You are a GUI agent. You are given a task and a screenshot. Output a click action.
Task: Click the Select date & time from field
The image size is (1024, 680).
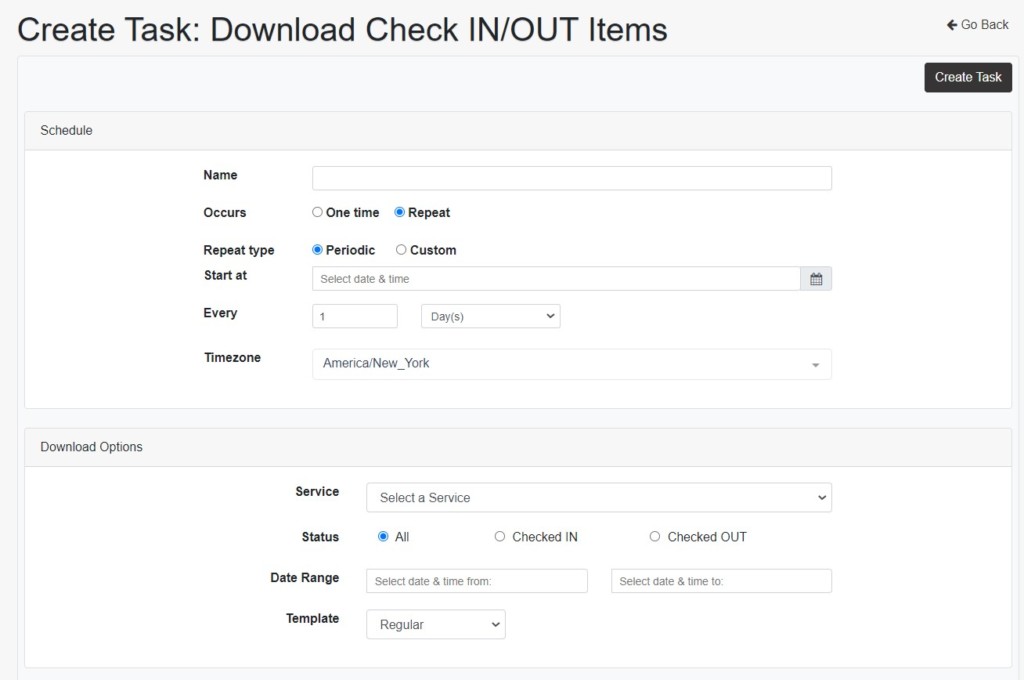coord(476,580)
